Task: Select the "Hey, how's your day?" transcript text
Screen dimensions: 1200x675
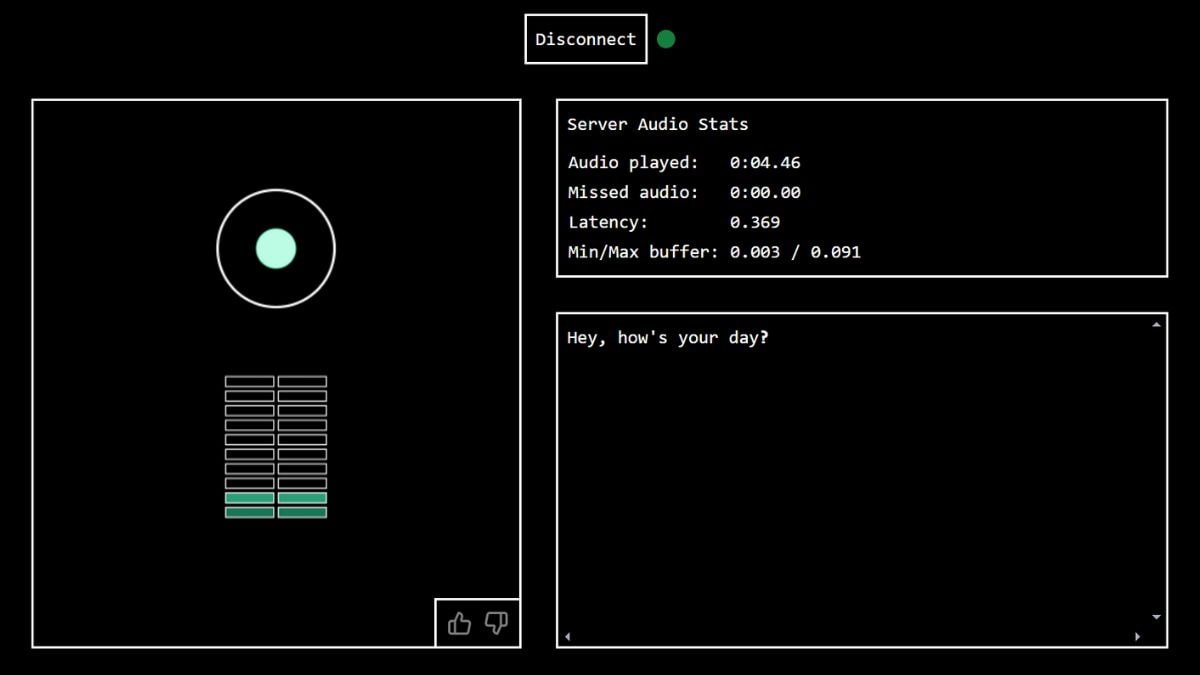Action: 667,338
